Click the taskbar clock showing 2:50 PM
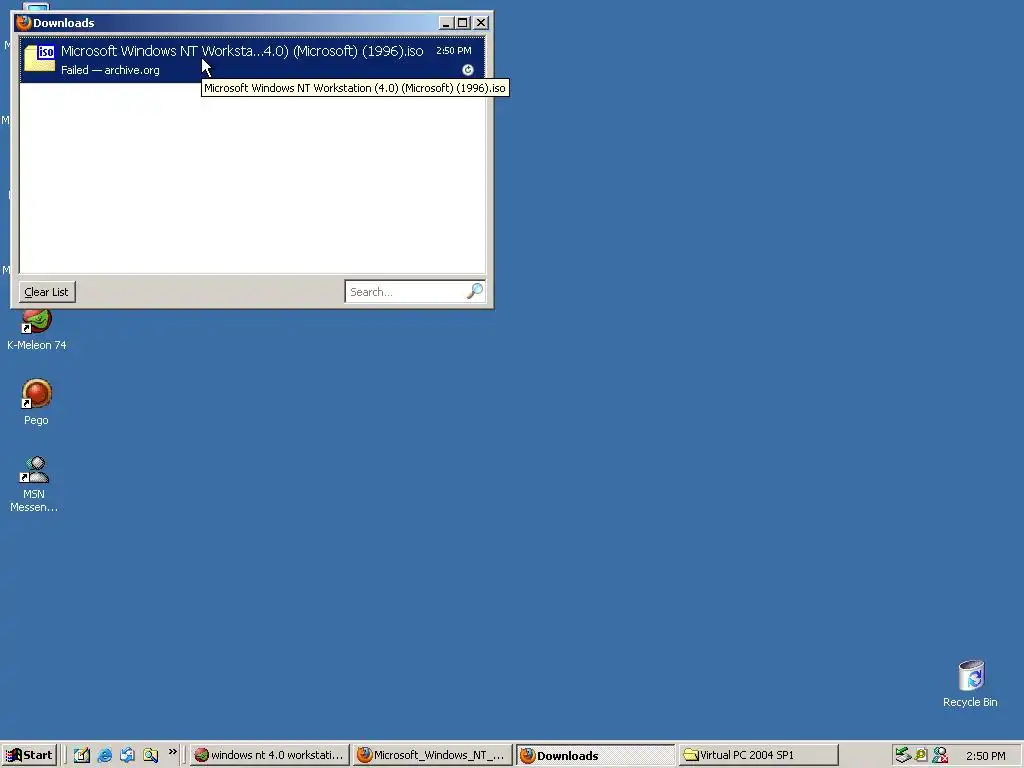The image size is (1024, 768). (x=986, y=756)
